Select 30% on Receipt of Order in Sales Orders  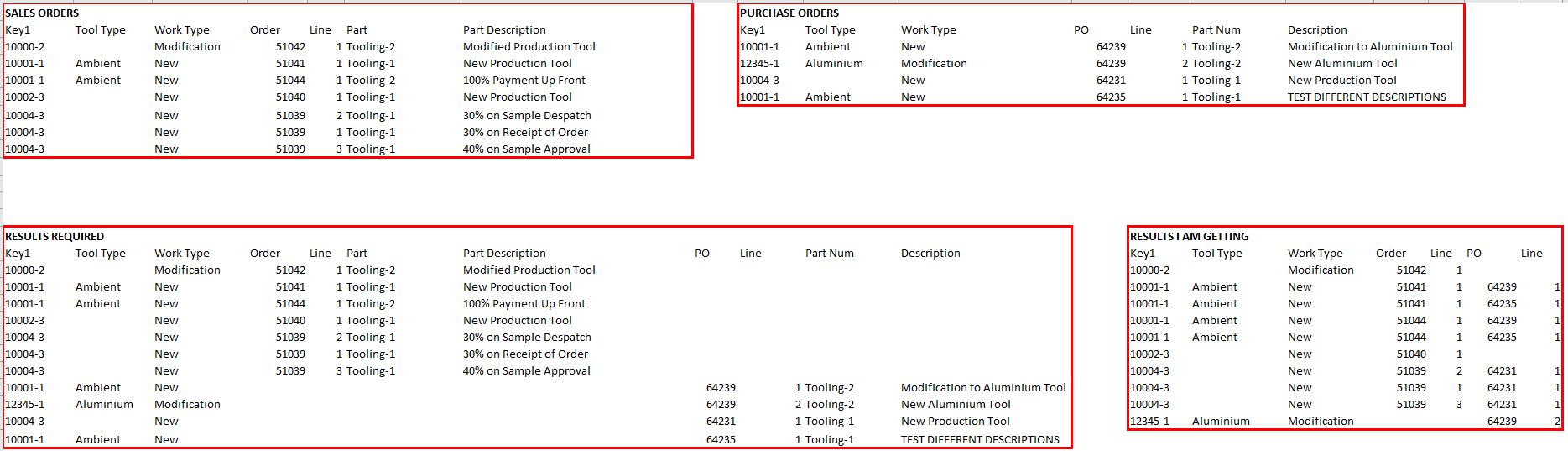[525, 133]
